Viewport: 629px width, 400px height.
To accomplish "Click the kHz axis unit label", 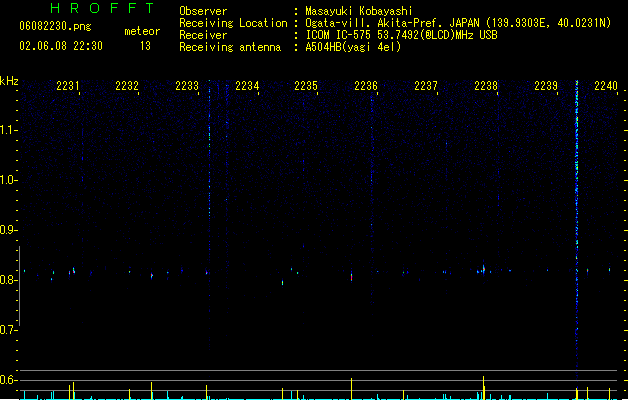I will tap(9, 81).
